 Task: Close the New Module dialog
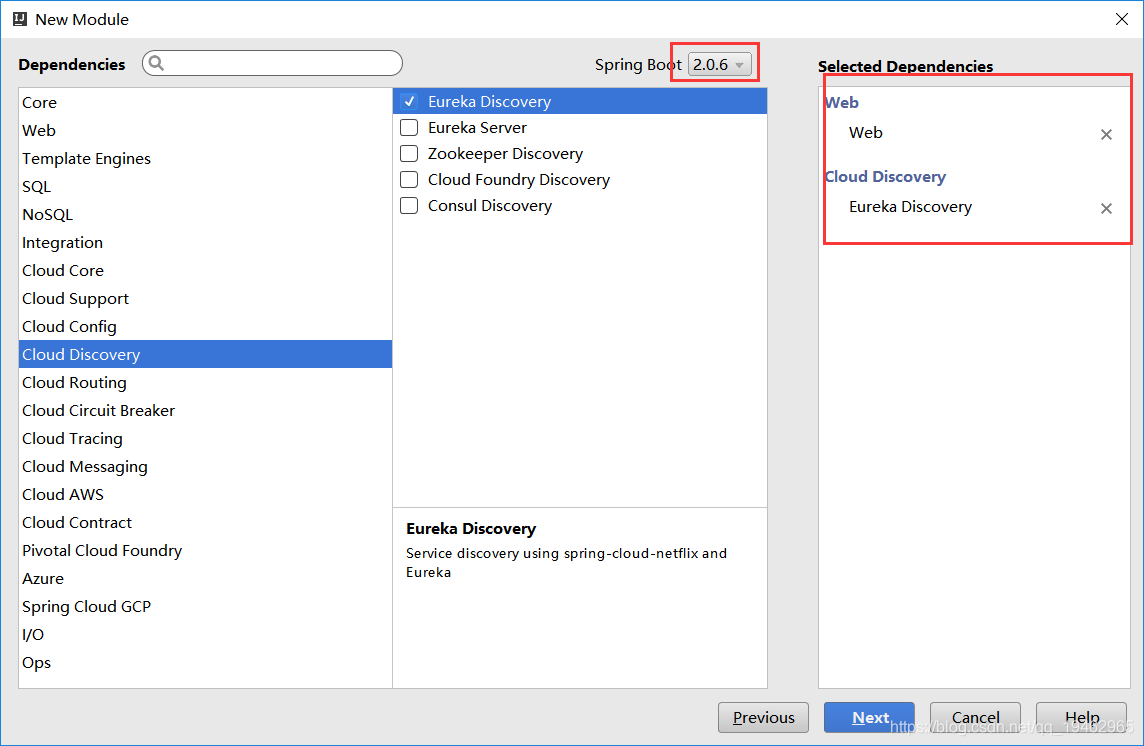pos(1121,19)
